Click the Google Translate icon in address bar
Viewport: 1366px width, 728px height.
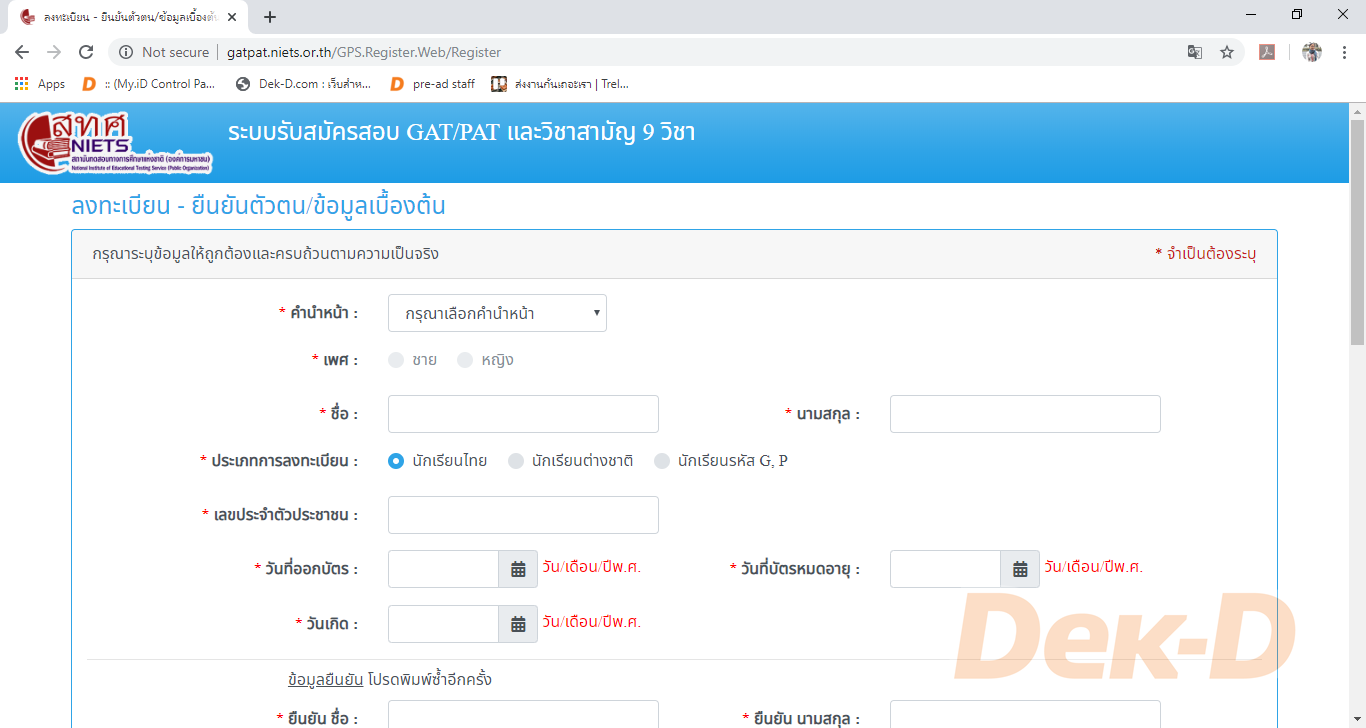1195,52
